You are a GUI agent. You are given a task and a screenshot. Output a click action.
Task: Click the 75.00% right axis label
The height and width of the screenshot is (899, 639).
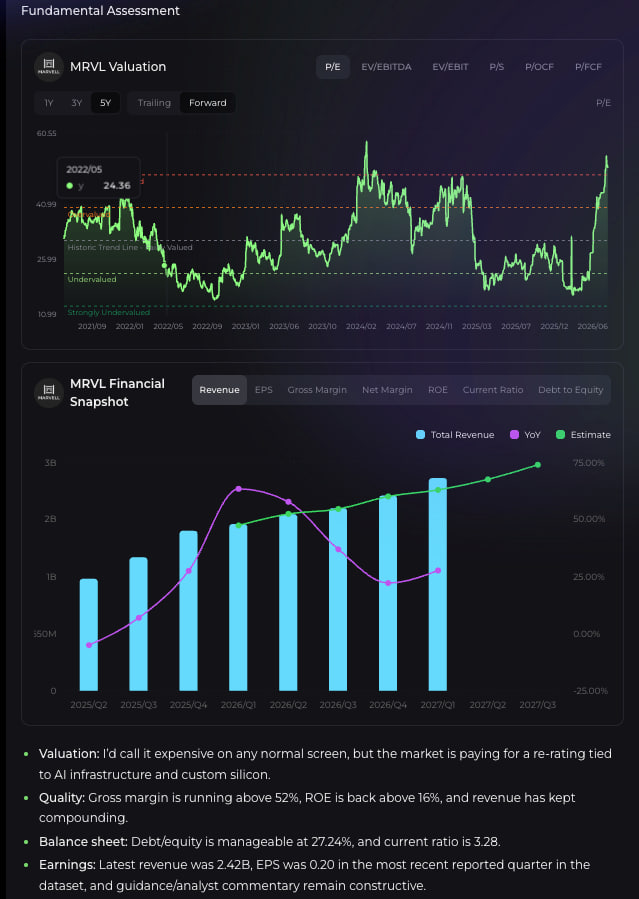(589, 463)
